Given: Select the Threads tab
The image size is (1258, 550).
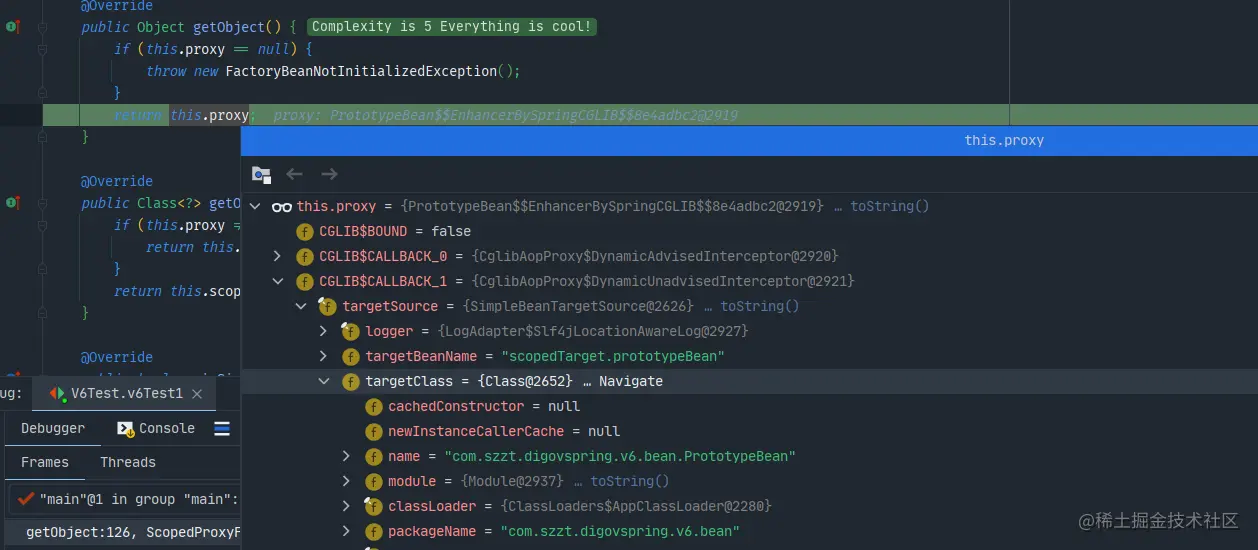Looking at the screenshot, I should pos(128,462).
